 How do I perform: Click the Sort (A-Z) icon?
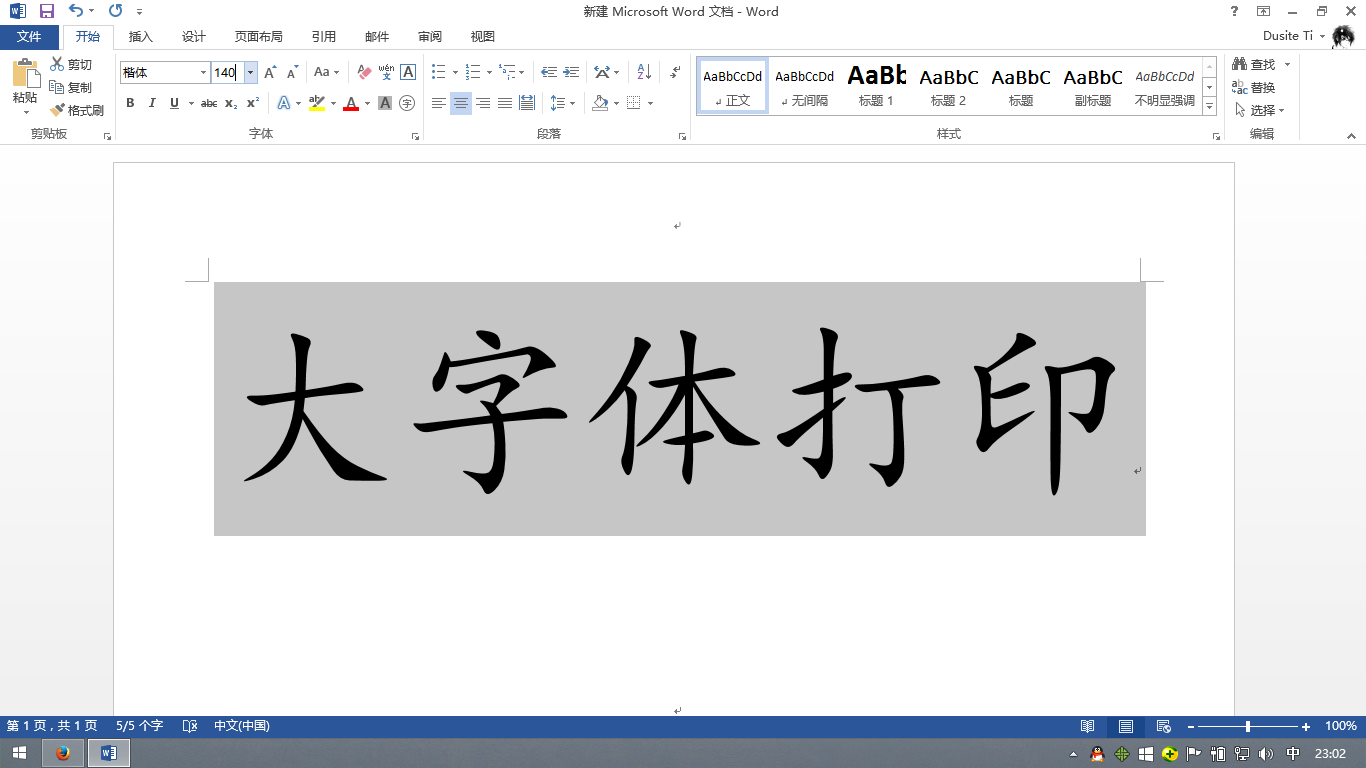click(644, 72)
